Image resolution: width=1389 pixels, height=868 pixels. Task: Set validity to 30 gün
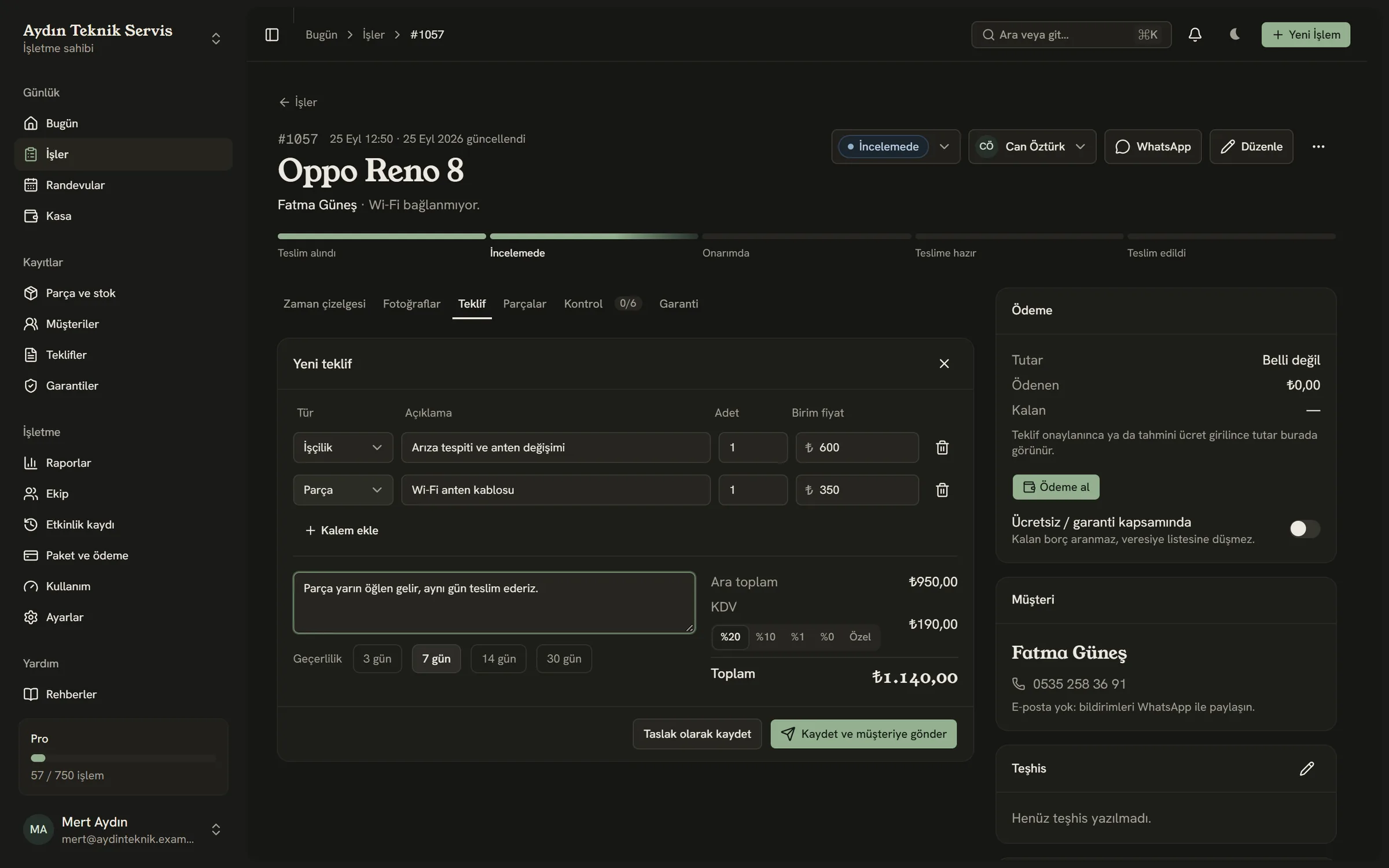[564, 659]
